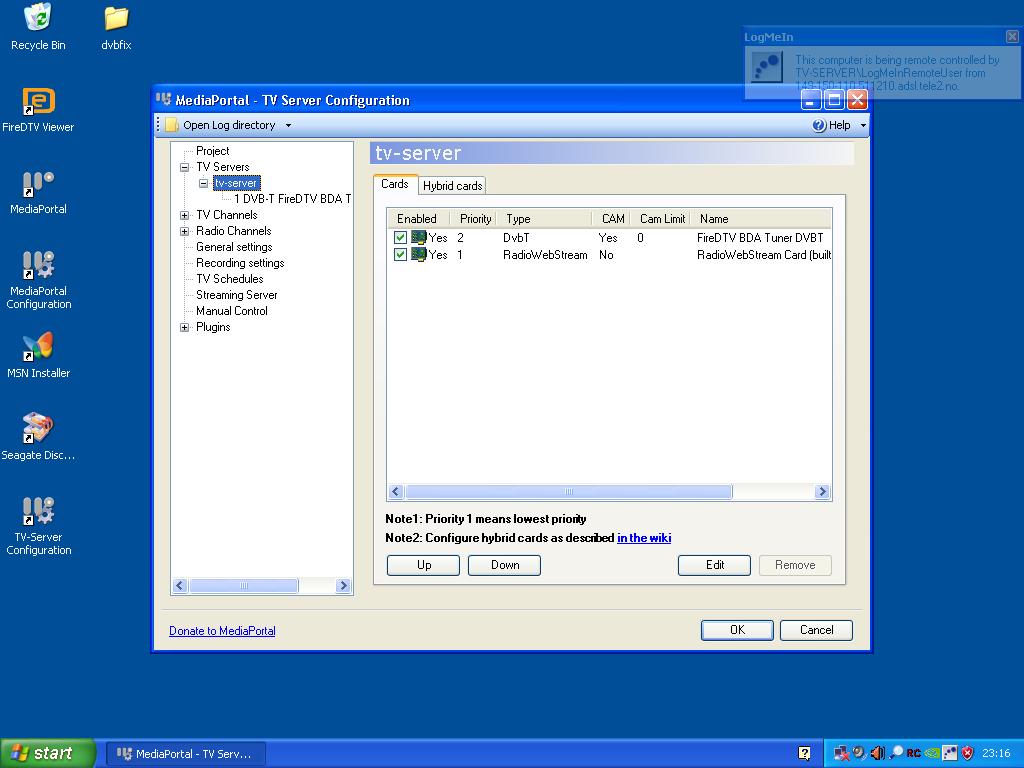
Task: Select the Streaming Server tree item
Action: point(236,295)
